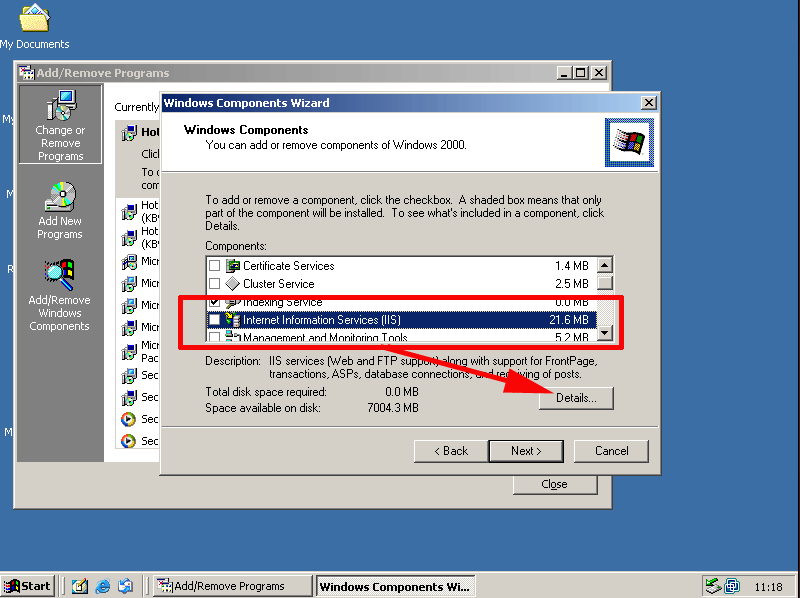Screen dimensions: 800x598
Task: Click the Windows Start button
Action: 27,586
